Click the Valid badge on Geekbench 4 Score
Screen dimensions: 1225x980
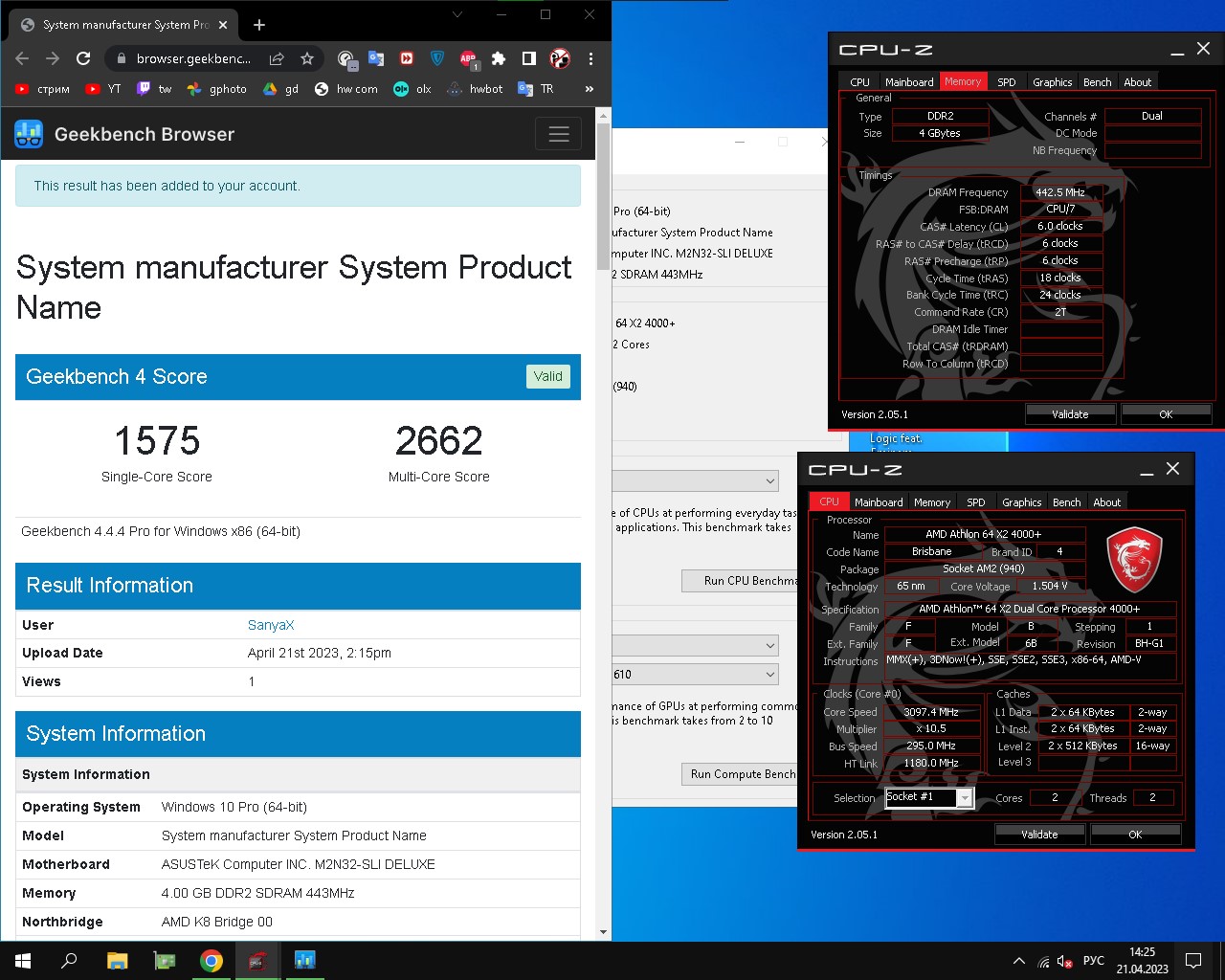coord(548,376)
